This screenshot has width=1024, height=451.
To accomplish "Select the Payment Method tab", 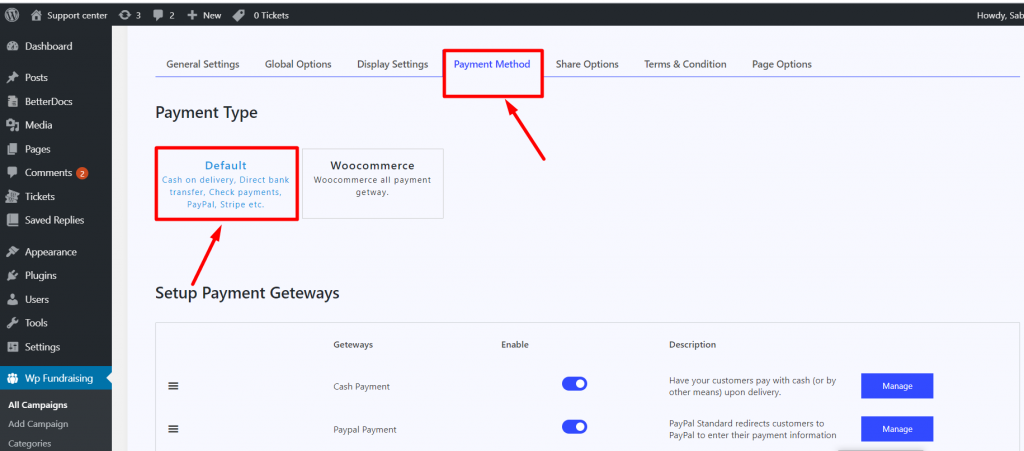I will click(492, 64).
